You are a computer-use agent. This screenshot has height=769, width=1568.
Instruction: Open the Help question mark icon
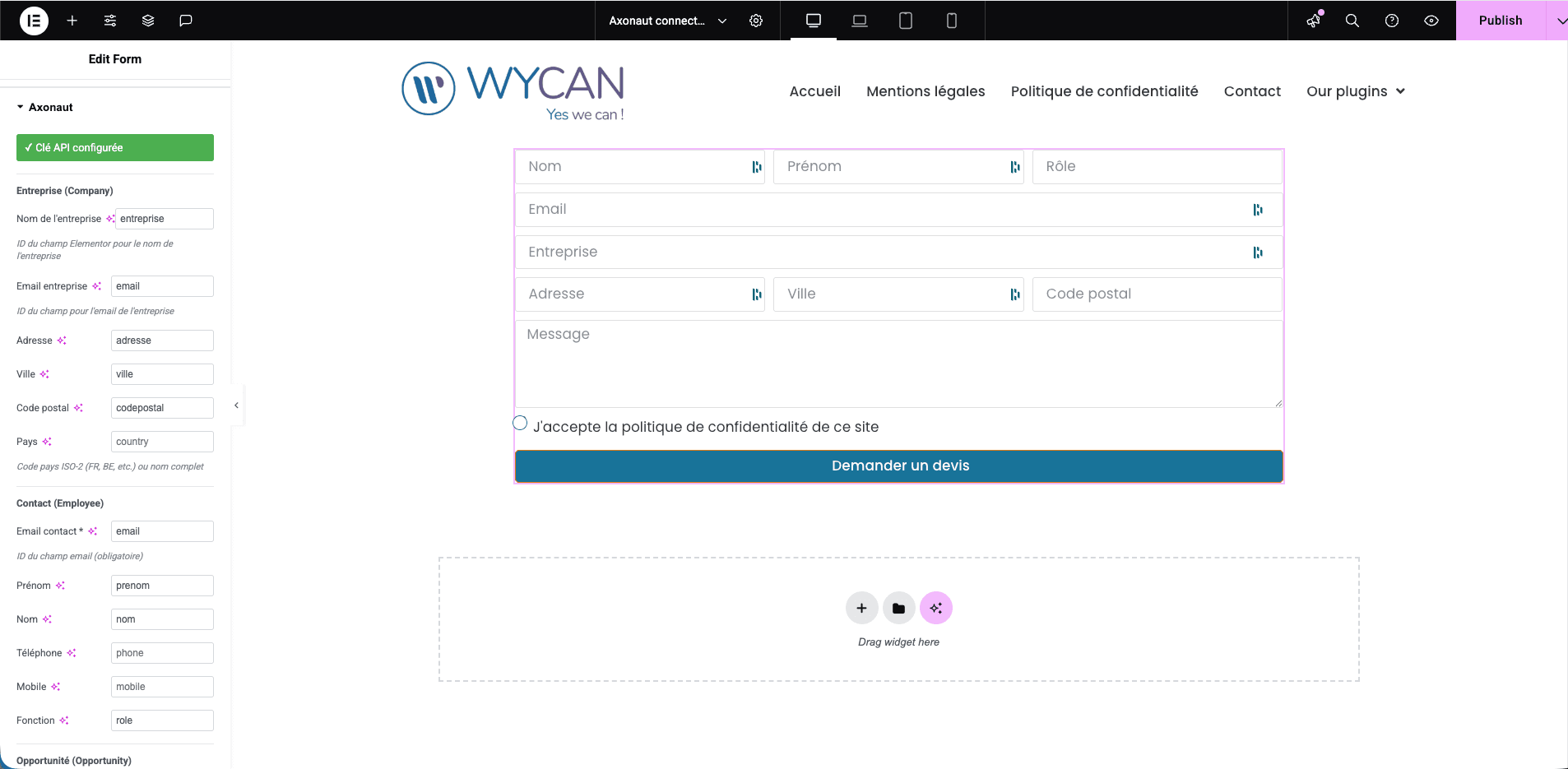coord(1392,21)
